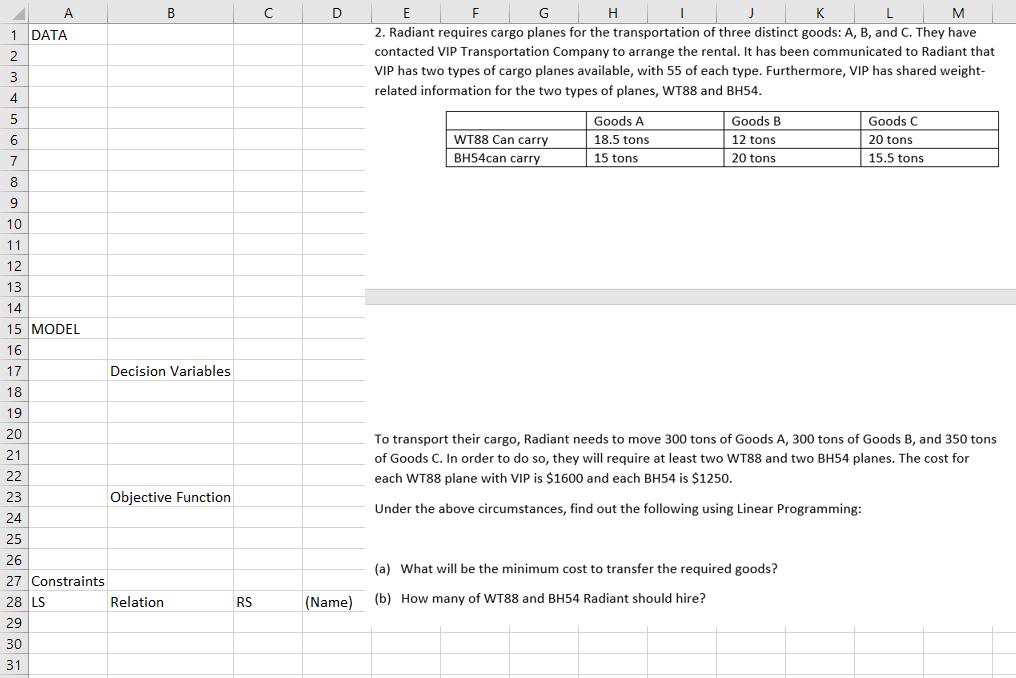This screenshot has width=1016, height=678.
Task: Select row 27 header
Action: [13, 581]
